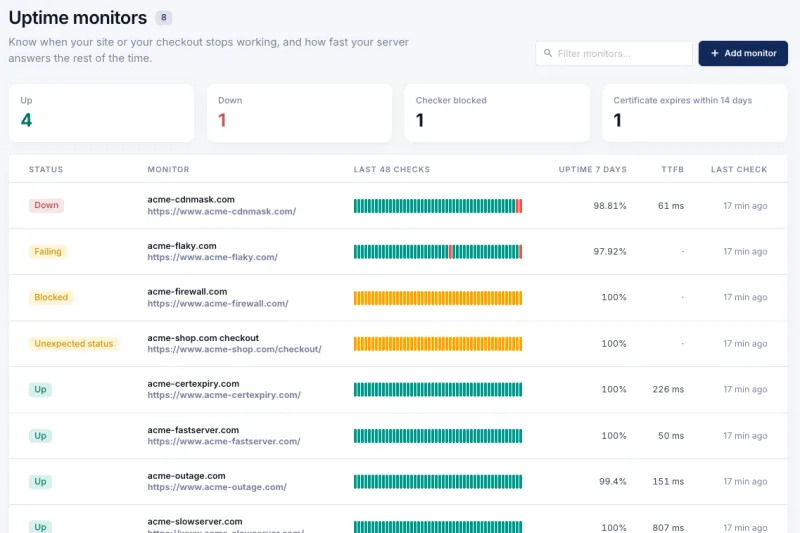800x533 pixels.
Task: Click the 98.81% uptime value
Action: pos(610,206)
